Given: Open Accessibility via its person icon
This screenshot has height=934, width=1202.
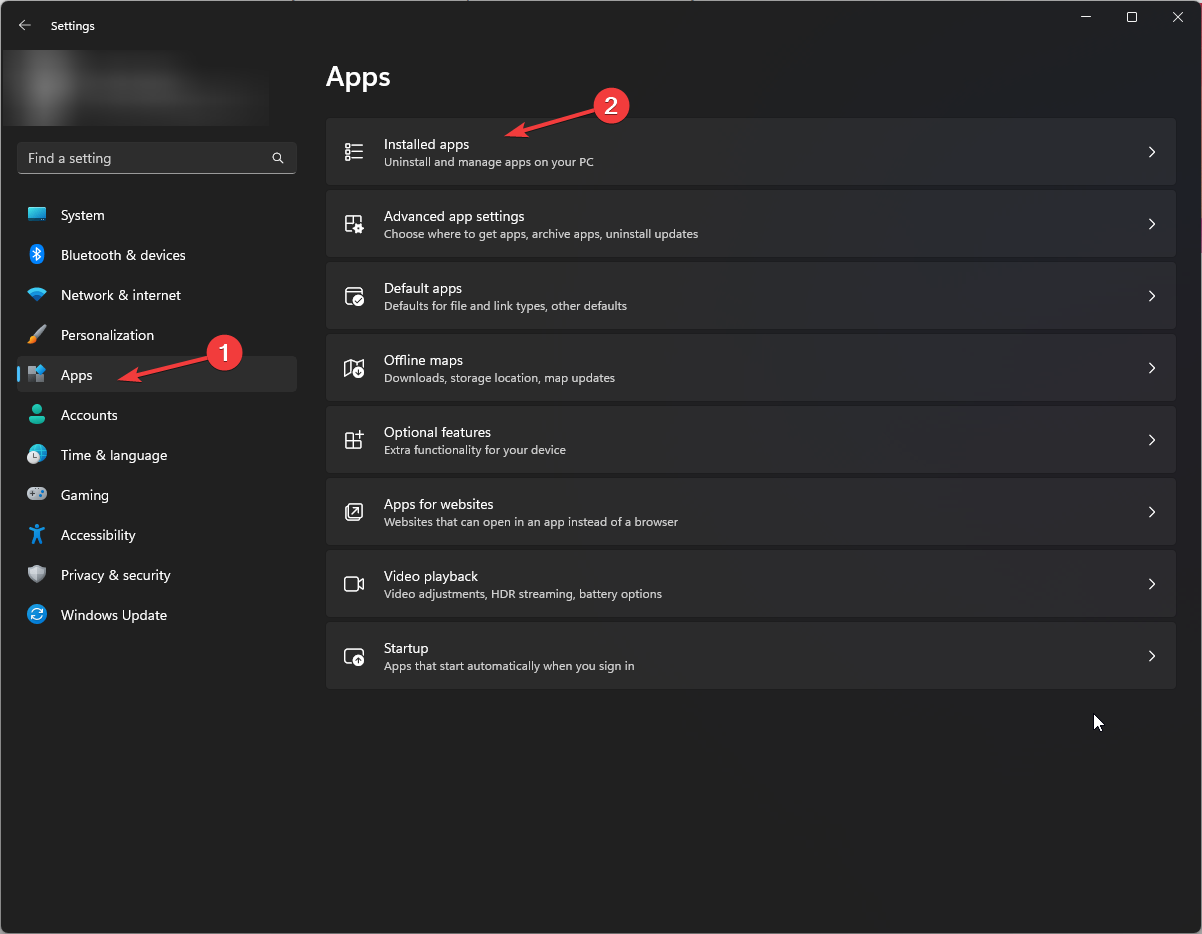Looking at the screenshot, I should [37, 535].
